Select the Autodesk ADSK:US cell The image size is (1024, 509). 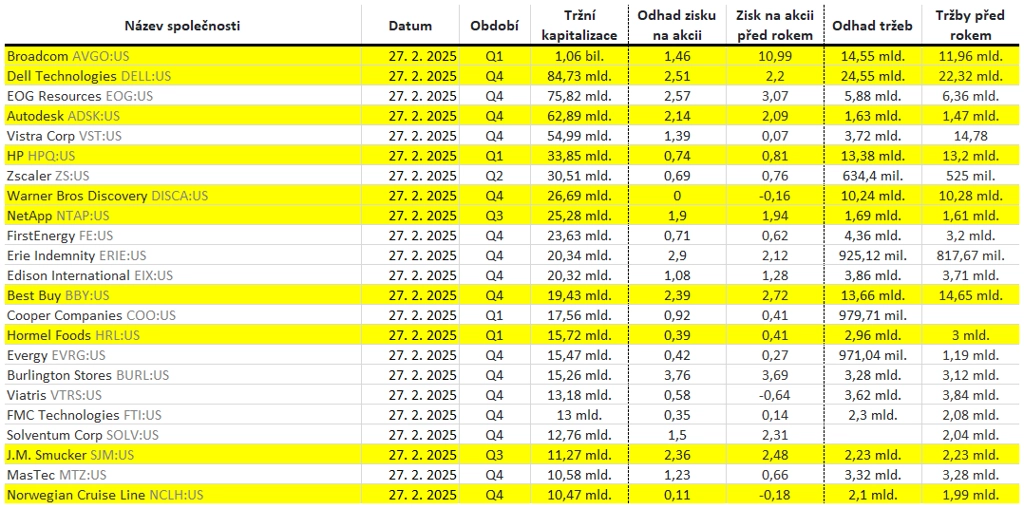pos(182,116)
